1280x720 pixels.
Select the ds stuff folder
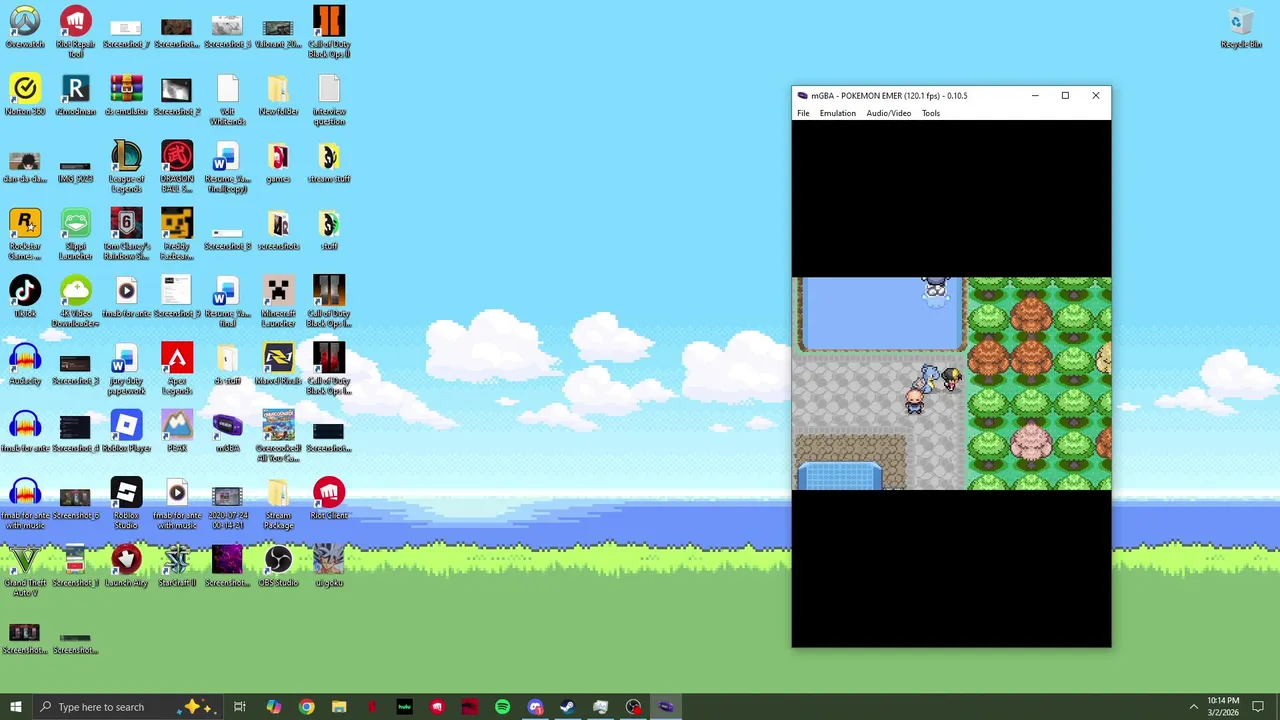click(x=227, y=363)
